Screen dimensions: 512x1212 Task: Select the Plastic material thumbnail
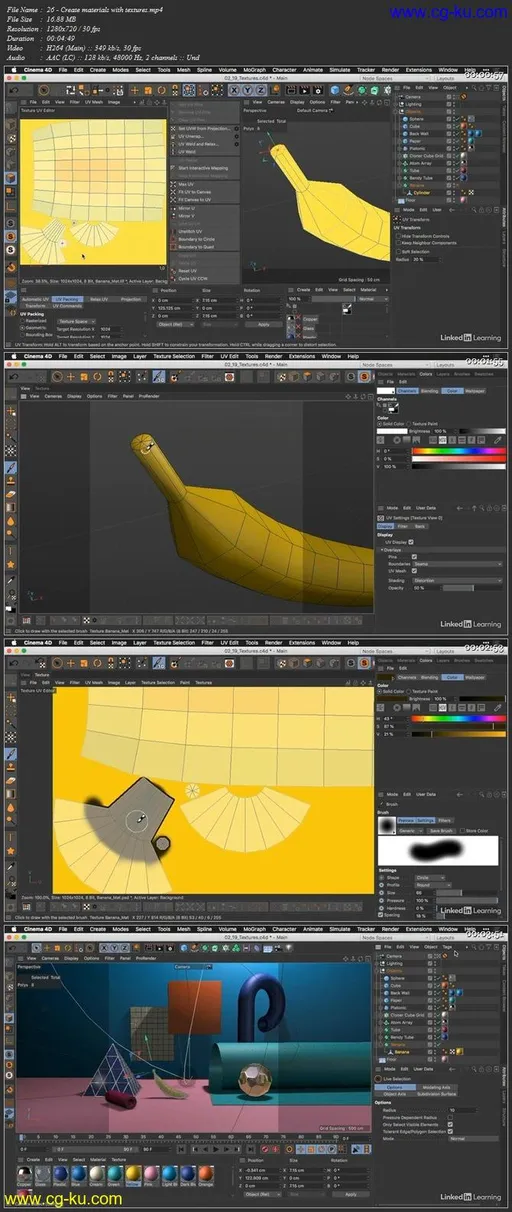60,1174
